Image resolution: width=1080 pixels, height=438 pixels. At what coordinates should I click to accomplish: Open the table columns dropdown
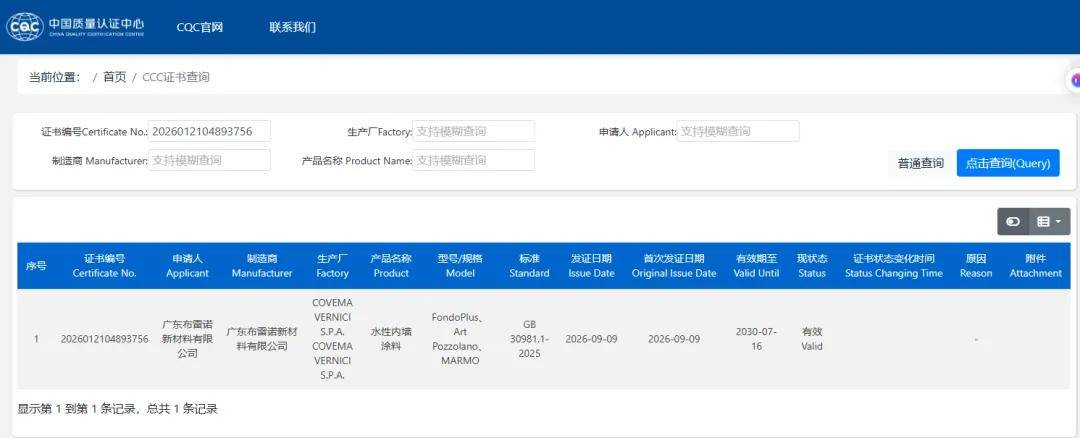click(x=1050, y=222)
